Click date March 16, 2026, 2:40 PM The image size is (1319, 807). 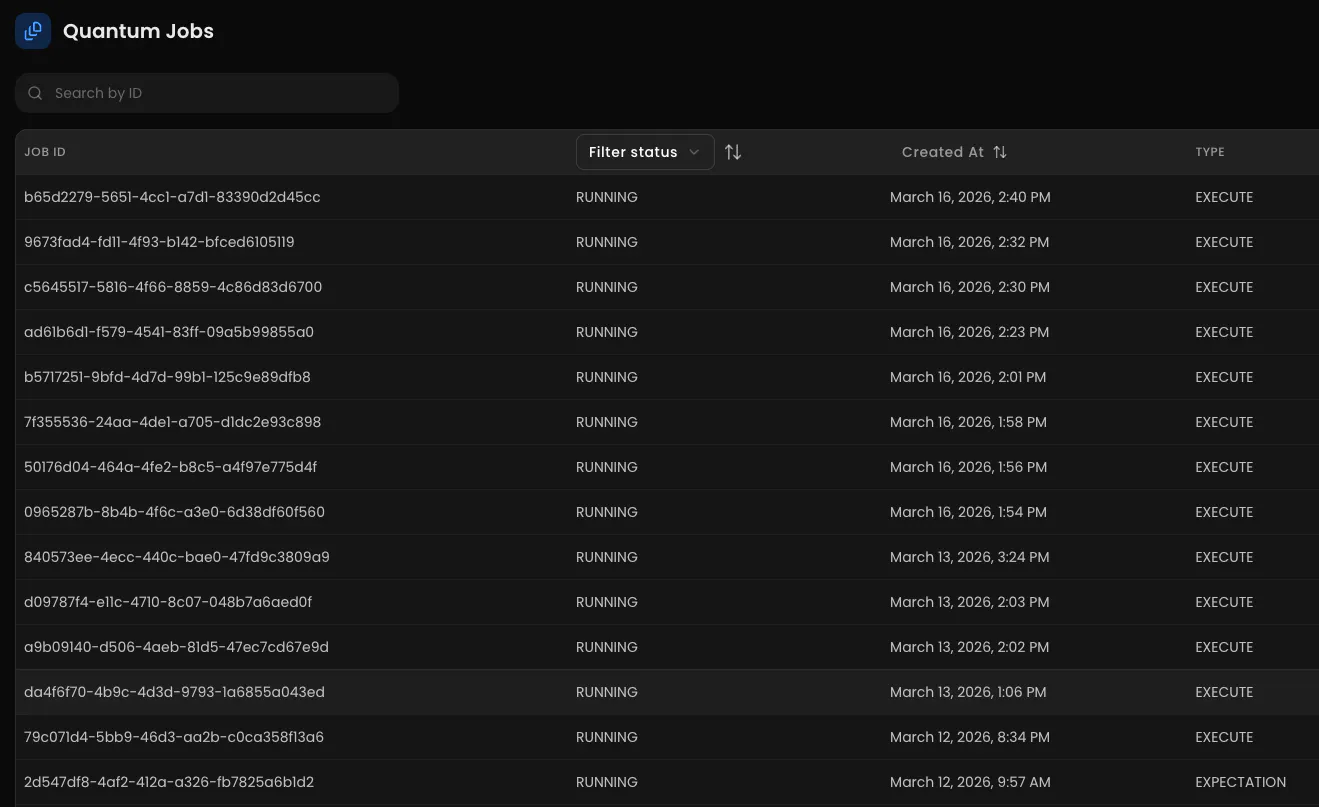970,197
